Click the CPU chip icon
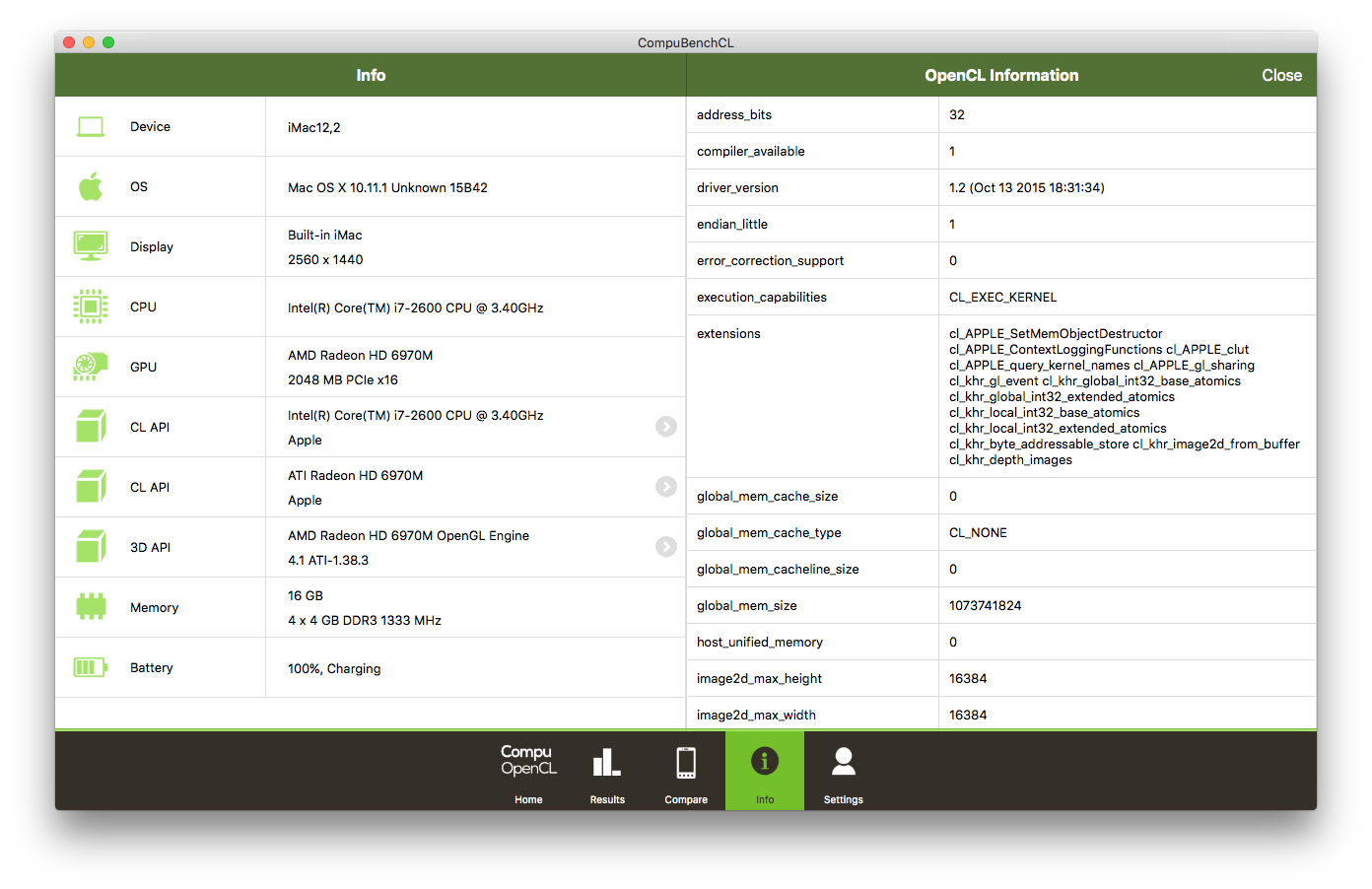The width and height of the screenshot is (1372, 889). click(x=91, y=307)
